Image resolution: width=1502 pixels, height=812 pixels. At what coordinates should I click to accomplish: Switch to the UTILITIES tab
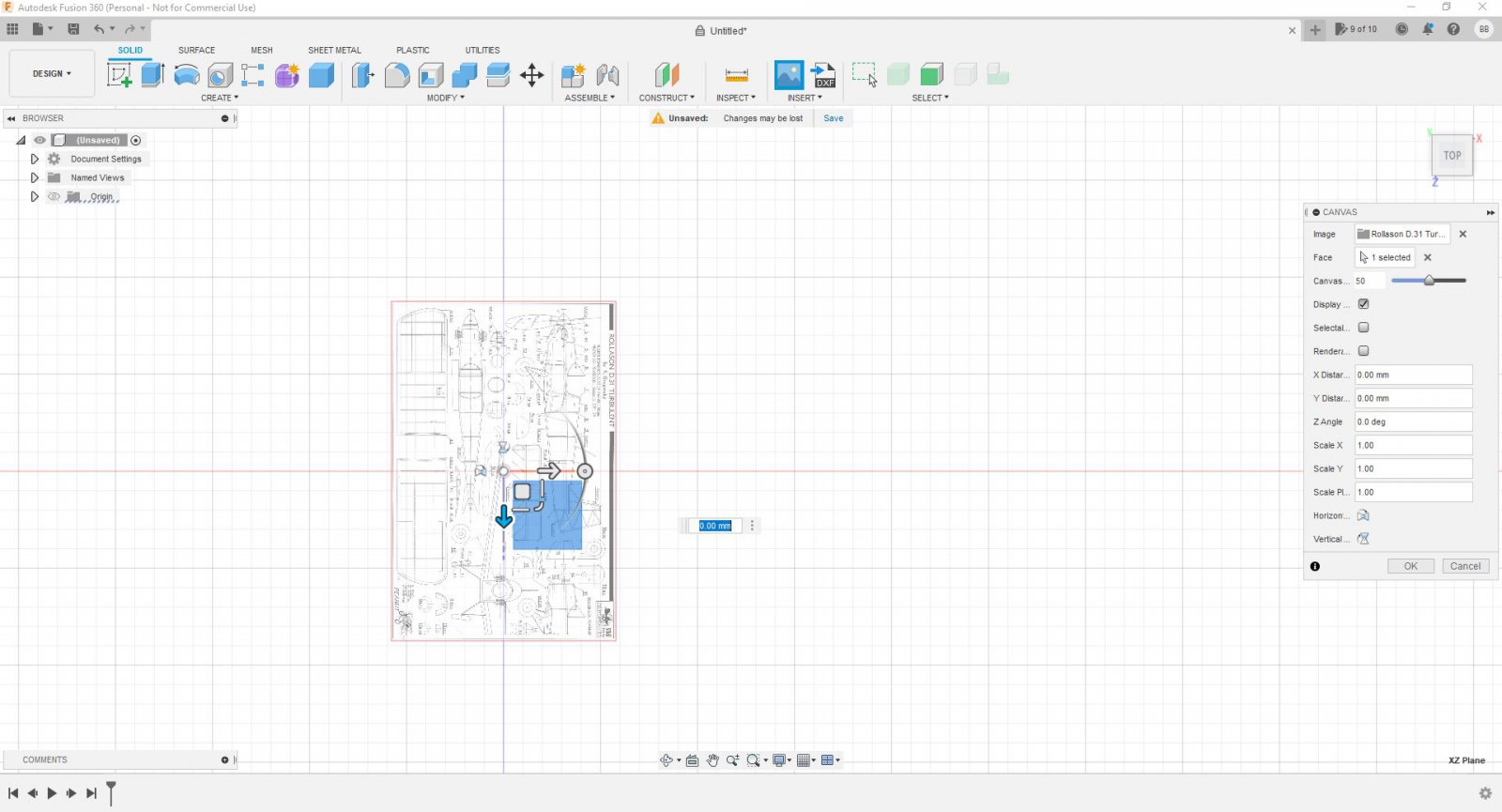click(483, 50)
